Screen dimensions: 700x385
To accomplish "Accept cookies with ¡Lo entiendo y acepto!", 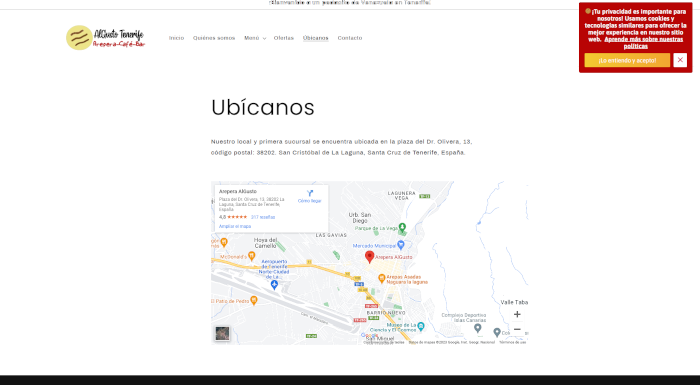I will (627, 60).
